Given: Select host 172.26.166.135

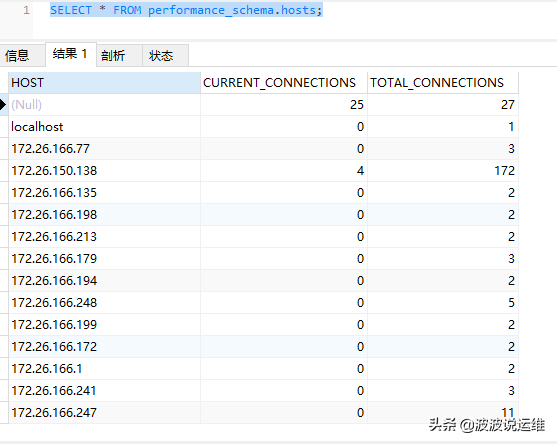Looking at the screenshot, I should point(104,193).
